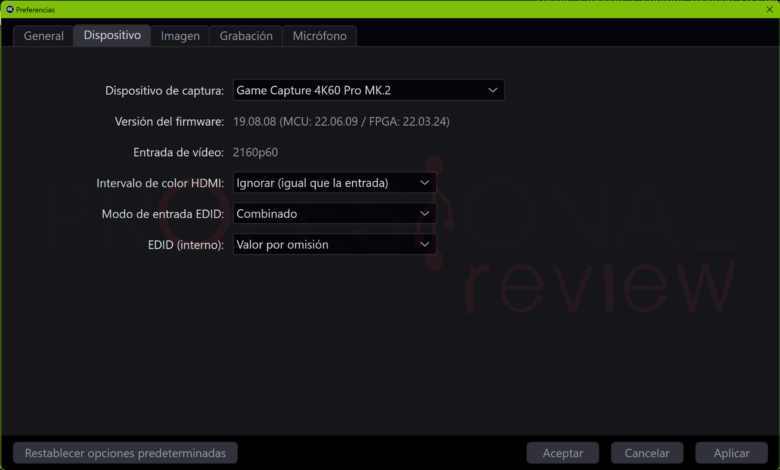Expand the Intervalo de color HDMI dropdown

click(x=334, y=183)
